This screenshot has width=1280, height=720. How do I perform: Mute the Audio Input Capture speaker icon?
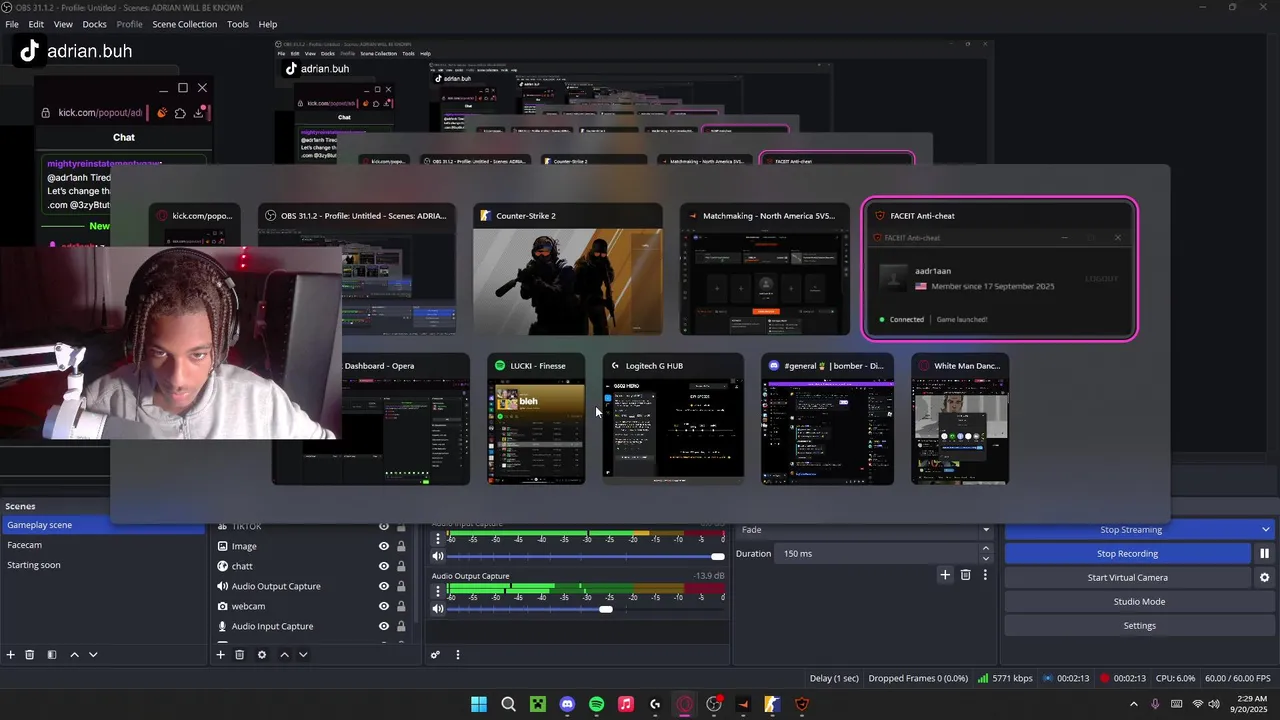(438, 556)
